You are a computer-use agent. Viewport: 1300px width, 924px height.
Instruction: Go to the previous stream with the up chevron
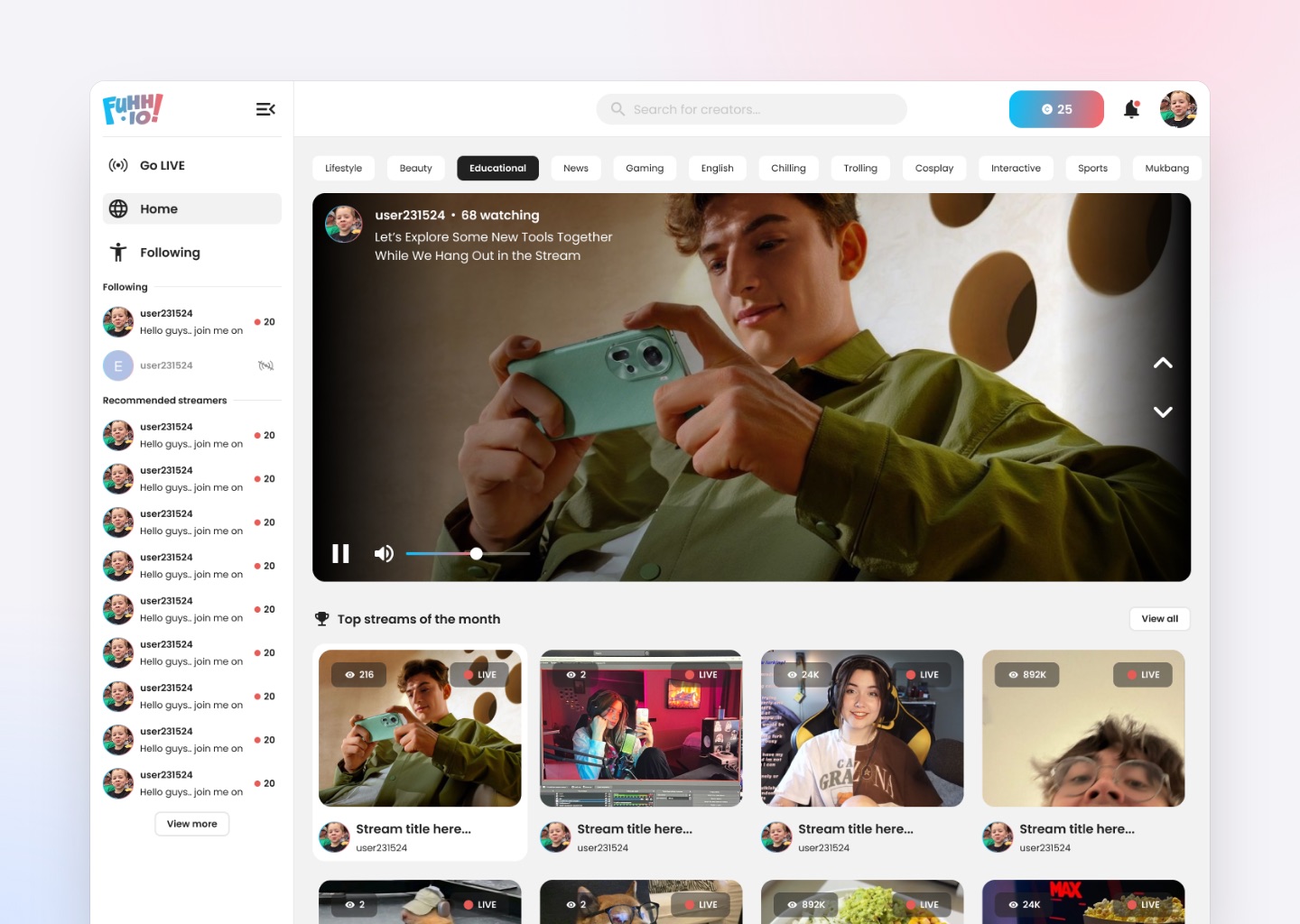[x=1163, y=363]
